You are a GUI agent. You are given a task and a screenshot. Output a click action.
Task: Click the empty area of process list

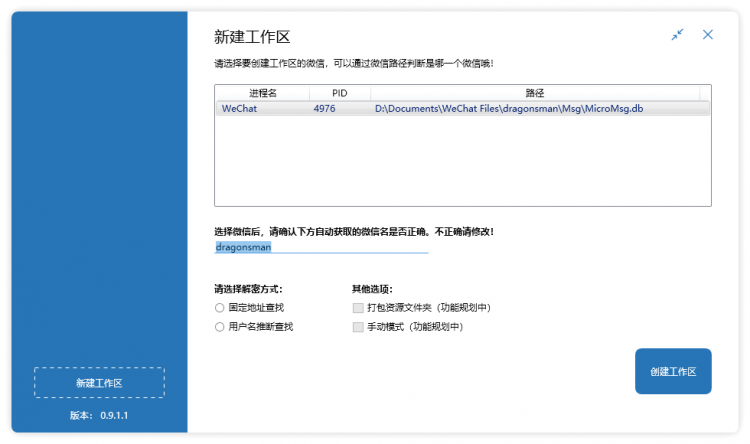463,160
